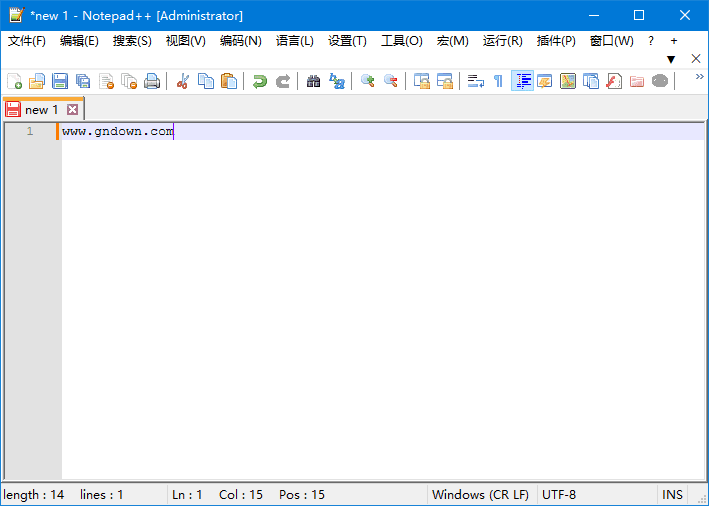Open the 语言(L) menu
709x507 pixels.
point(294,41)
